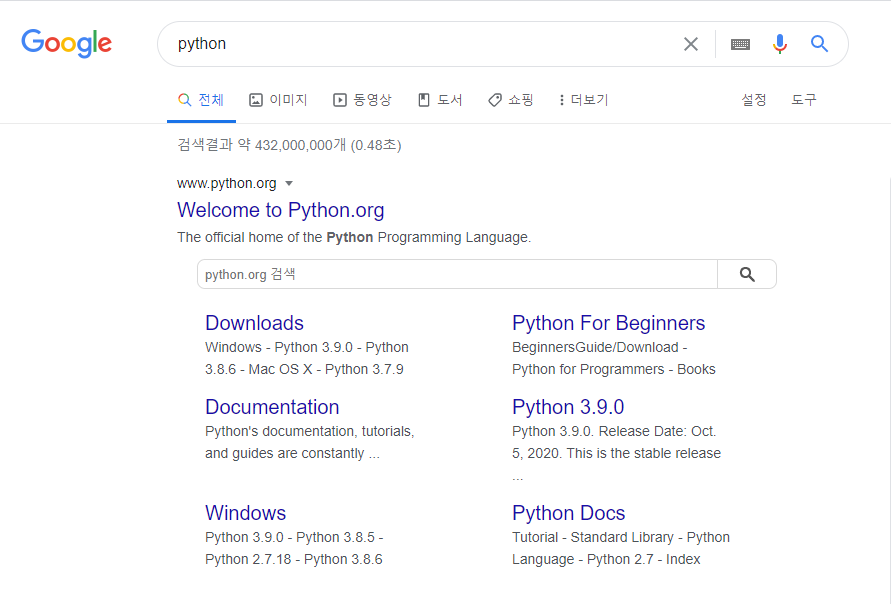This screenshot has width=891, height=604.
Task: Select the 전체 (All) tab
Action: (x=201, y=100)
